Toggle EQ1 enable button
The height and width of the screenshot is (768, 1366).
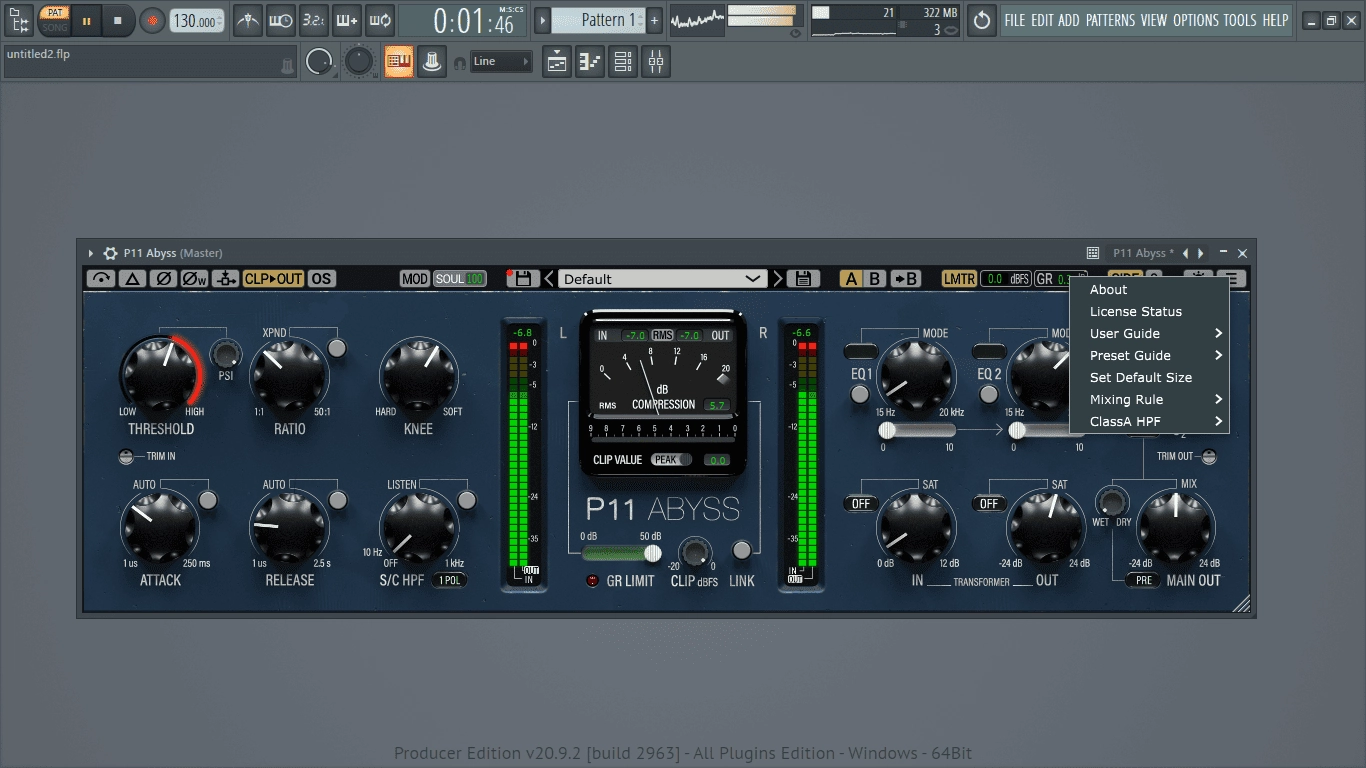(x=860, y=394)
